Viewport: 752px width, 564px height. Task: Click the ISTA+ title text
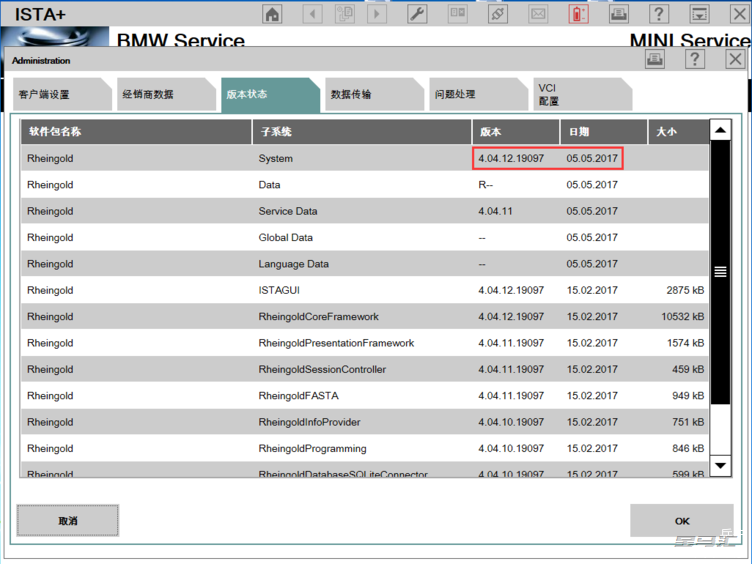click(x=40, y=14)
